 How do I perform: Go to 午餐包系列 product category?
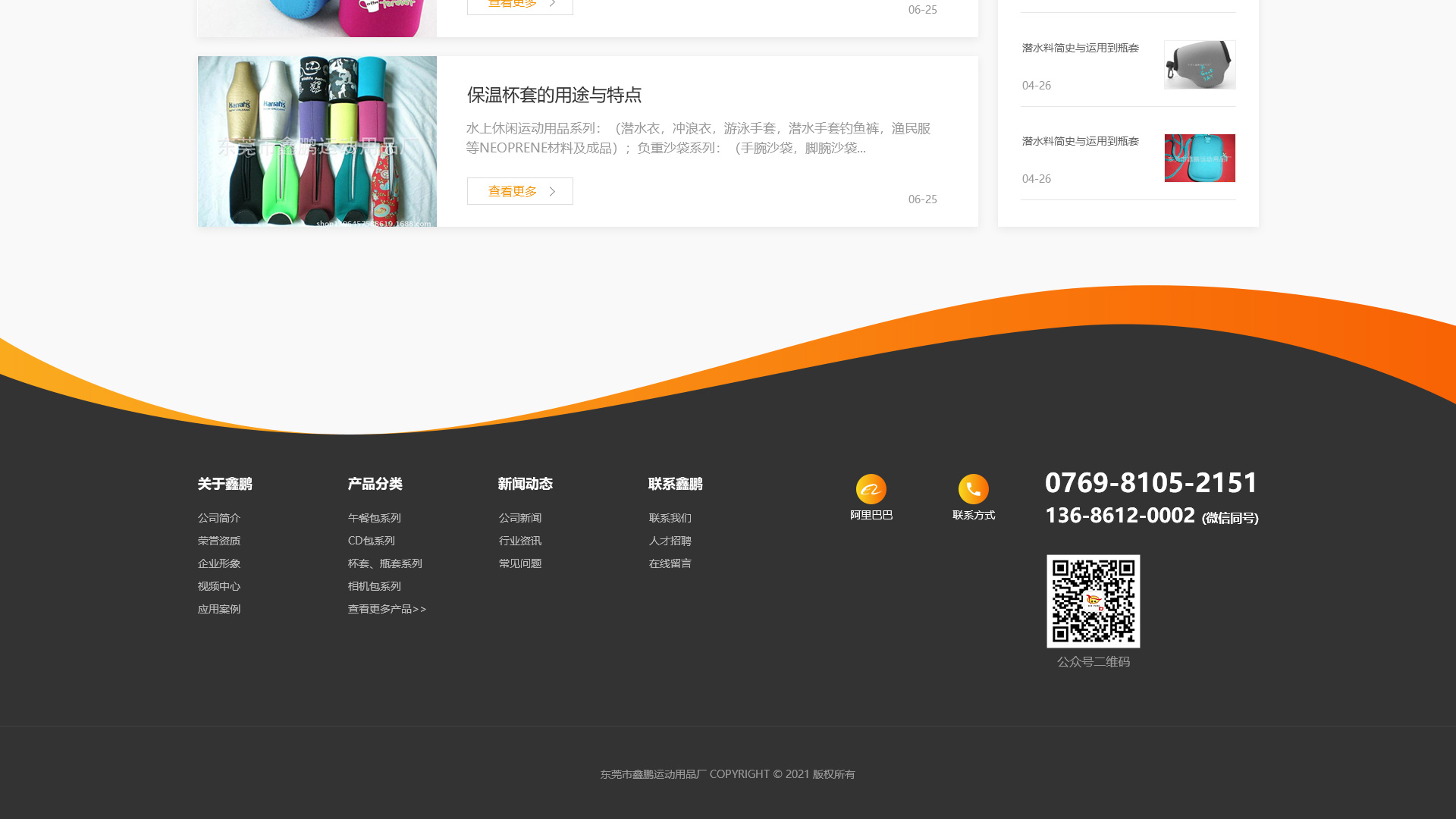[374, 518]
